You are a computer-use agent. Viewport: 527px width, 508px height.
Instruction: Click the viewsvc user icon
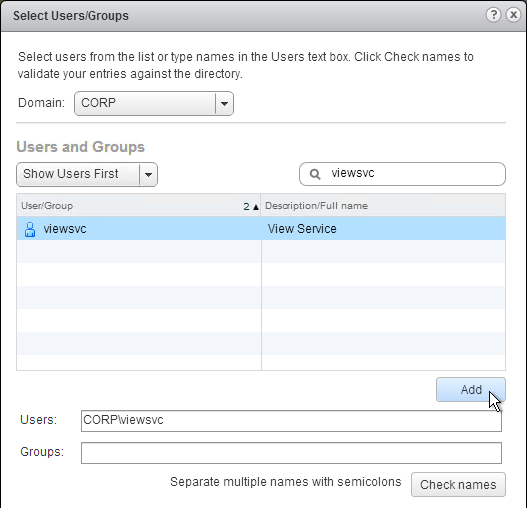tap(30, 229)
